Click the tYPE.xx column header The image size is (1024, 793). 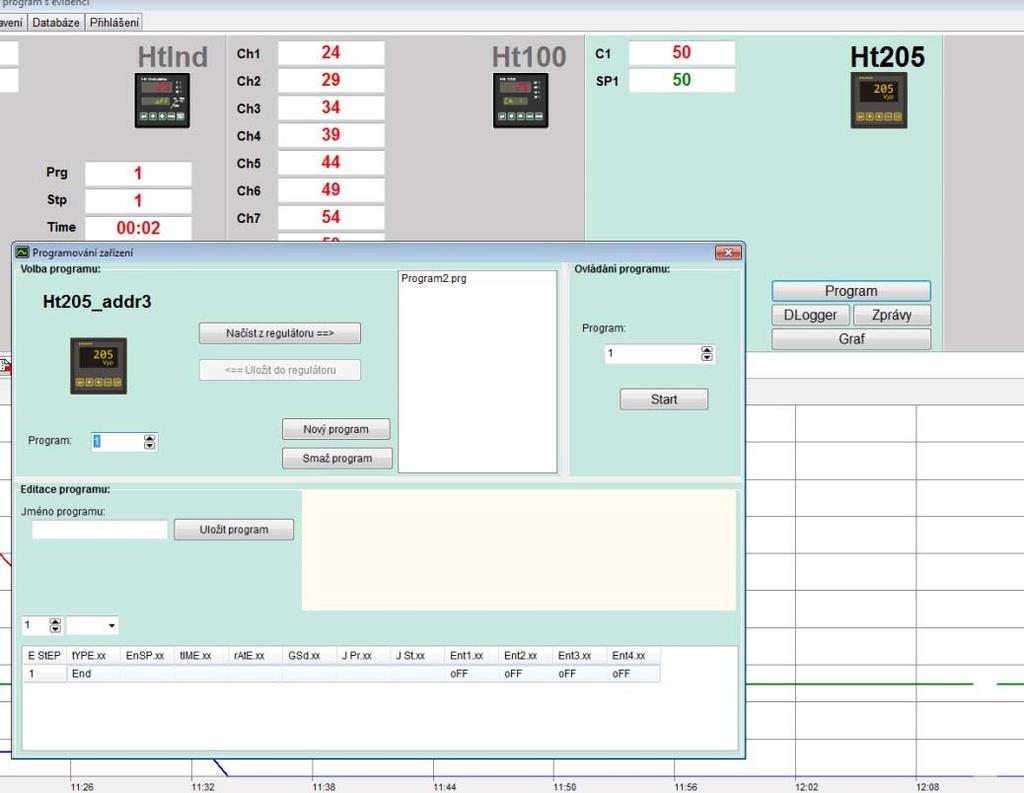point(93,655)
